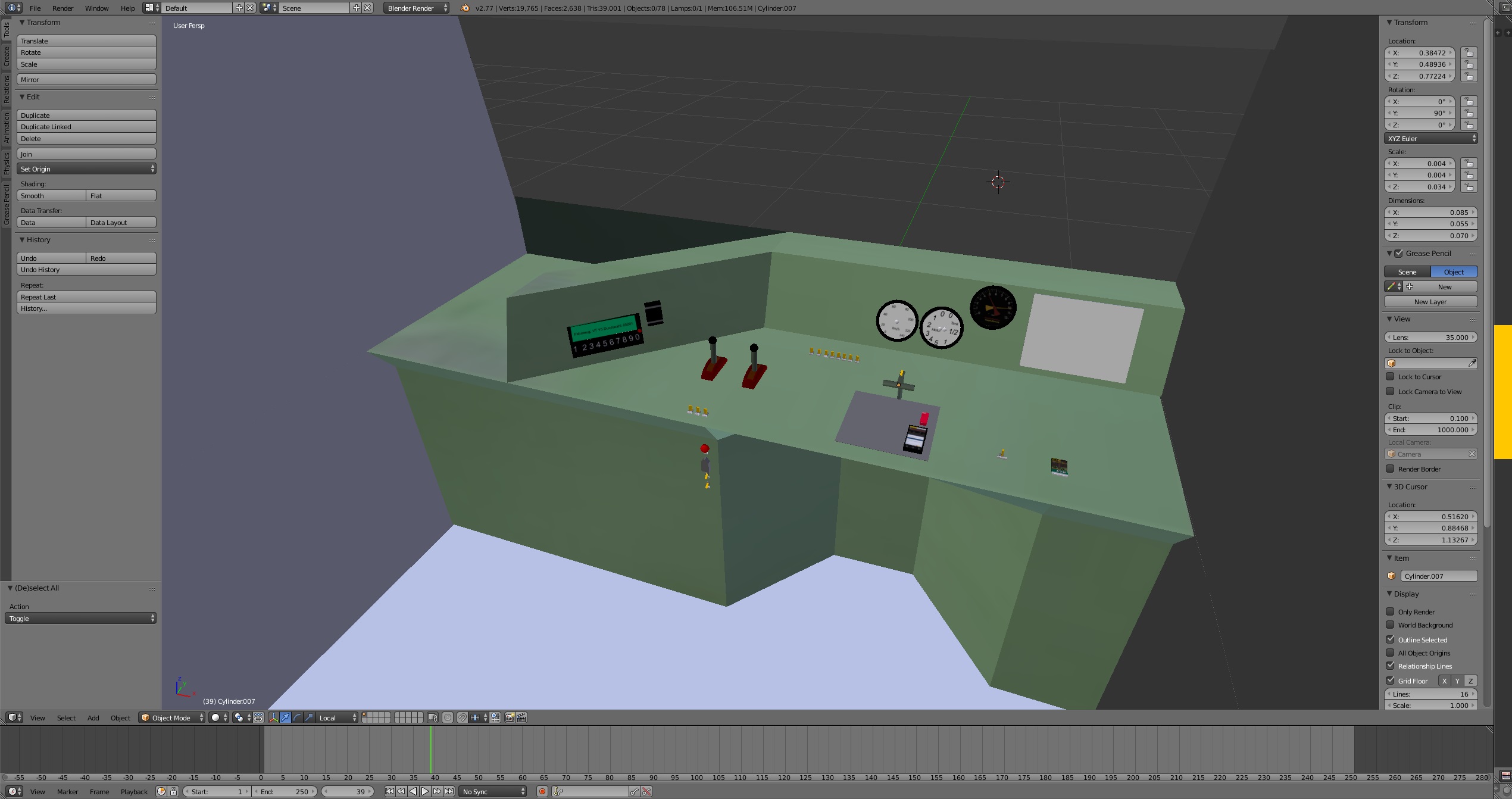The width and height of the screenshot is (1512, 799).
Task: Click the snap magnet icon
Action: 462,717
